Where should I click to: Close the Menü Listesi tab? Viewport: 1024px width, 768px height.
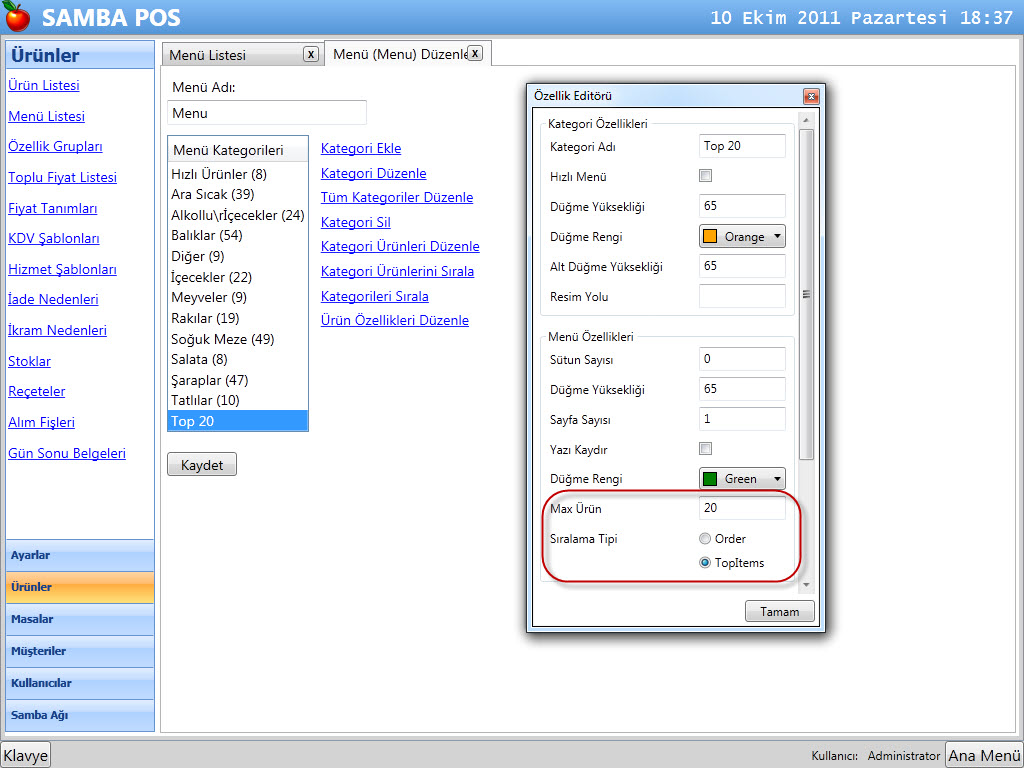[x=311, y=54]
